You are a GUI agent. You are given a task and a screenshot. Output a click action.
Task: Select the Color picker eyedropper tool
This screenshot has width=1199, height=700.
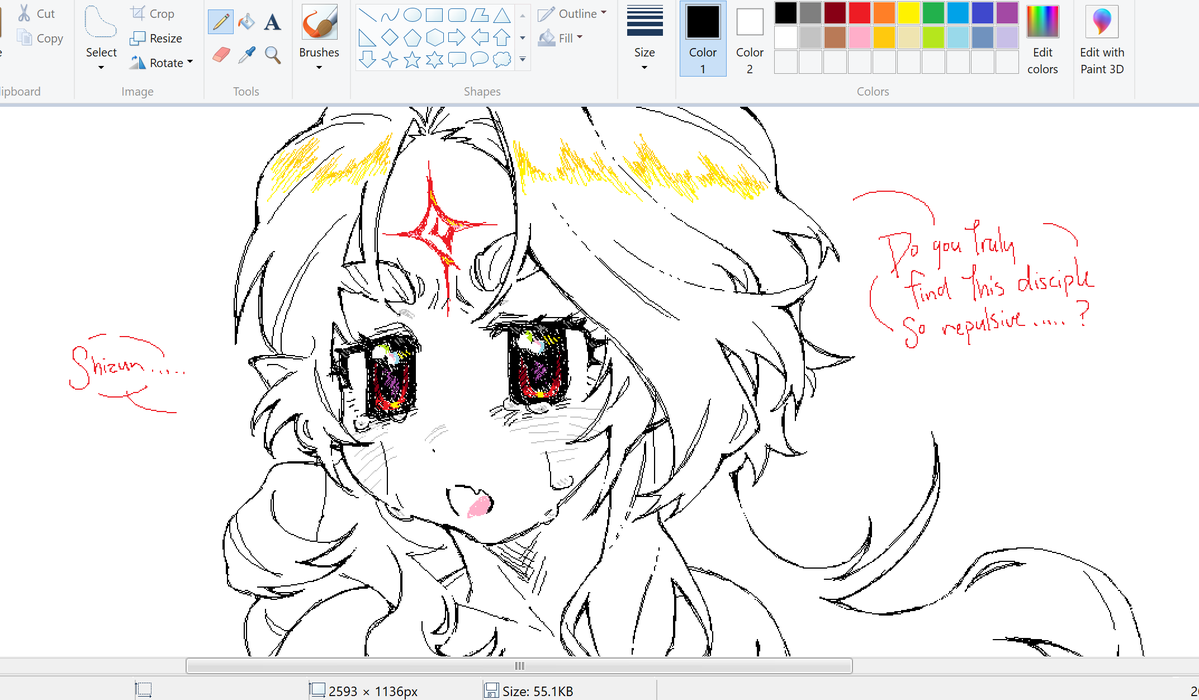tap(246, 54)
